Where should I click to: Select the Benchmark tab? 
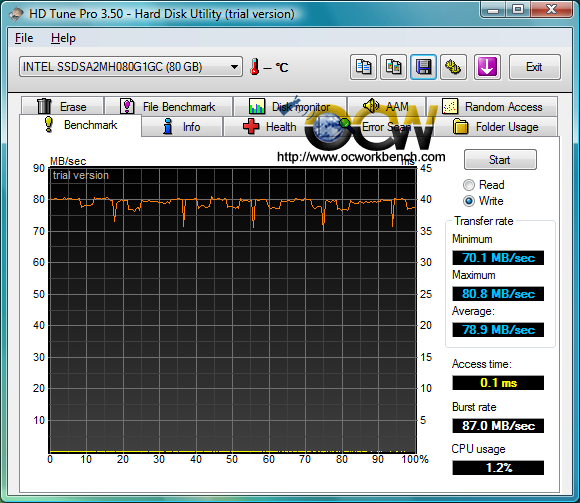click(81, 125)
